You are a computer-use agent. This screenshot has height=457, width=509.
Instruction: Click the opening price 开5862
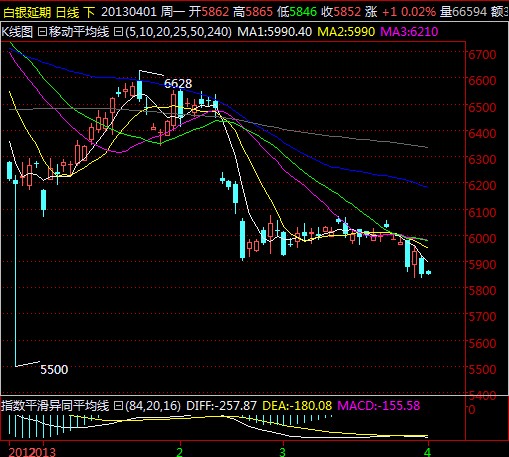[x=209, y=12]
